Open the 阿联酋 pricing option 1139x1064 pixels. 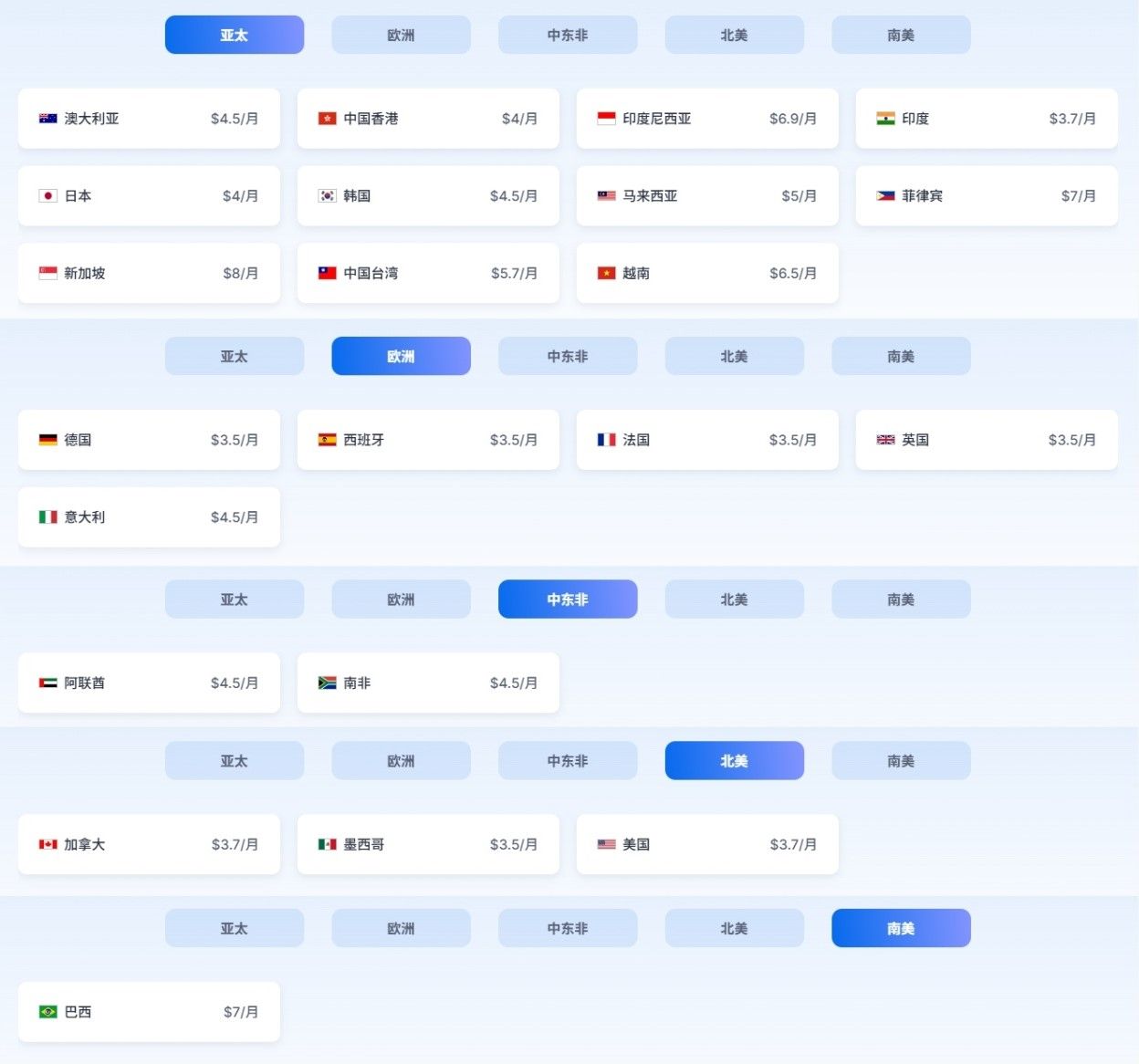[x=149, y=682]
